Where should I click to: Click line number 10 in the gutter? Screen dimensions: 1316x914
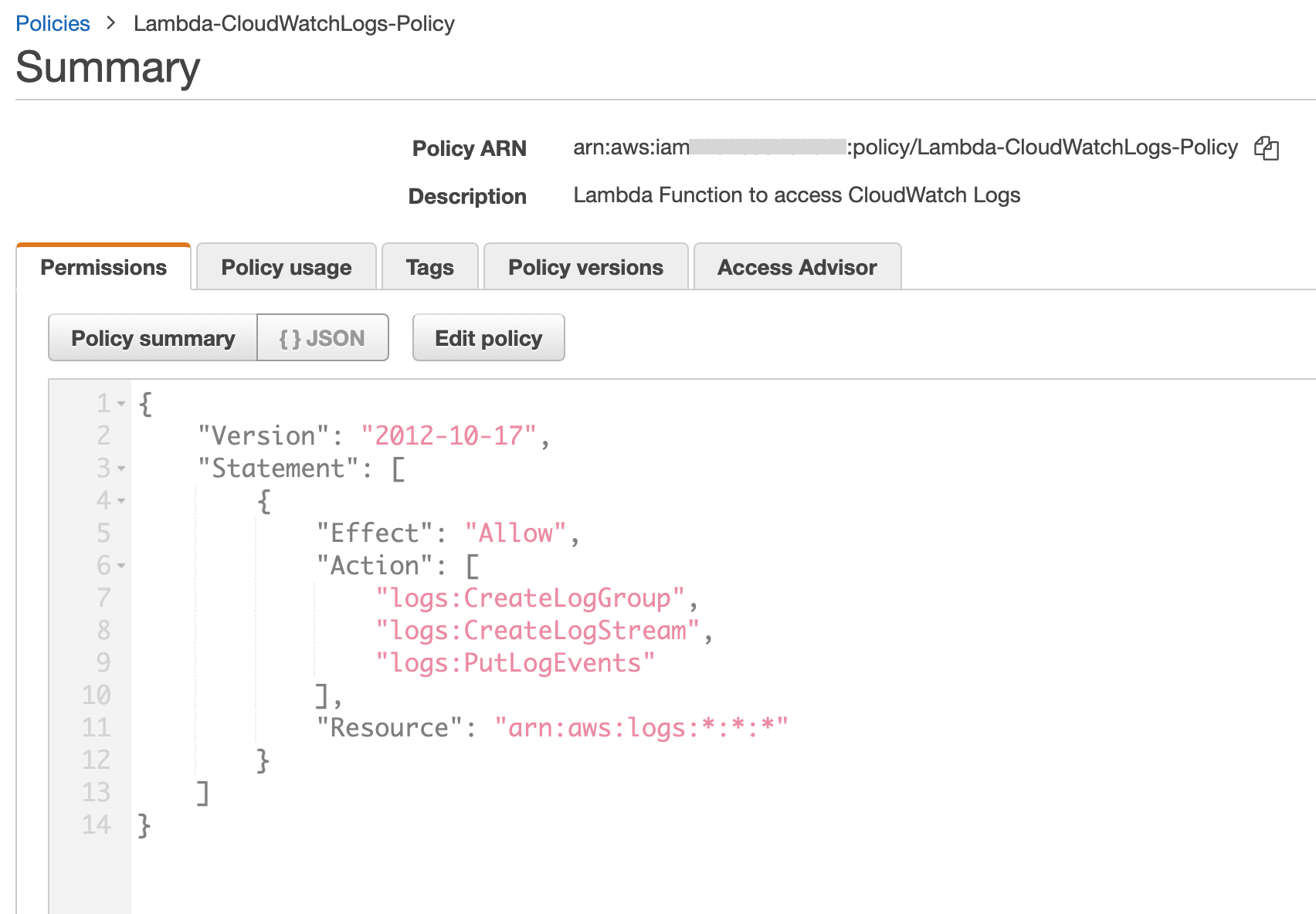coord(97,696)
